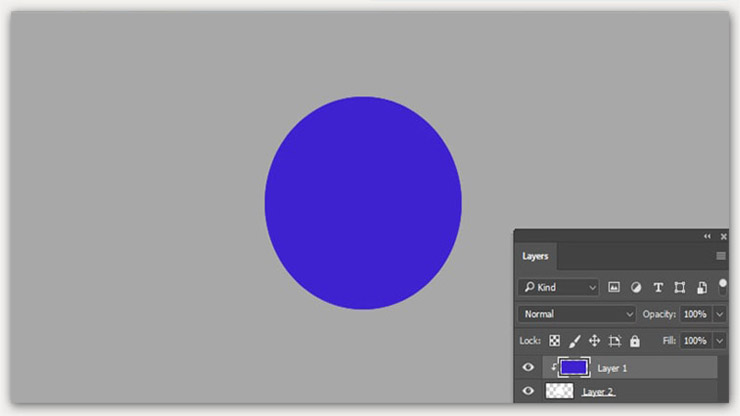Lock all padlock icon
The width and height of the screenshot is (740, 416).
[x=635, y=340]
